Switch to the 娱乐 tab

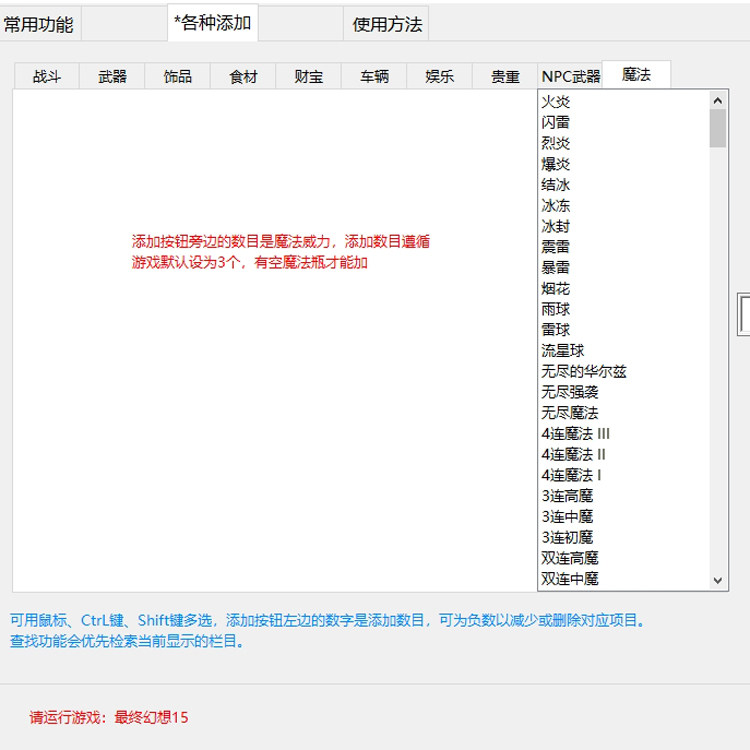click(x=440, y=76)
